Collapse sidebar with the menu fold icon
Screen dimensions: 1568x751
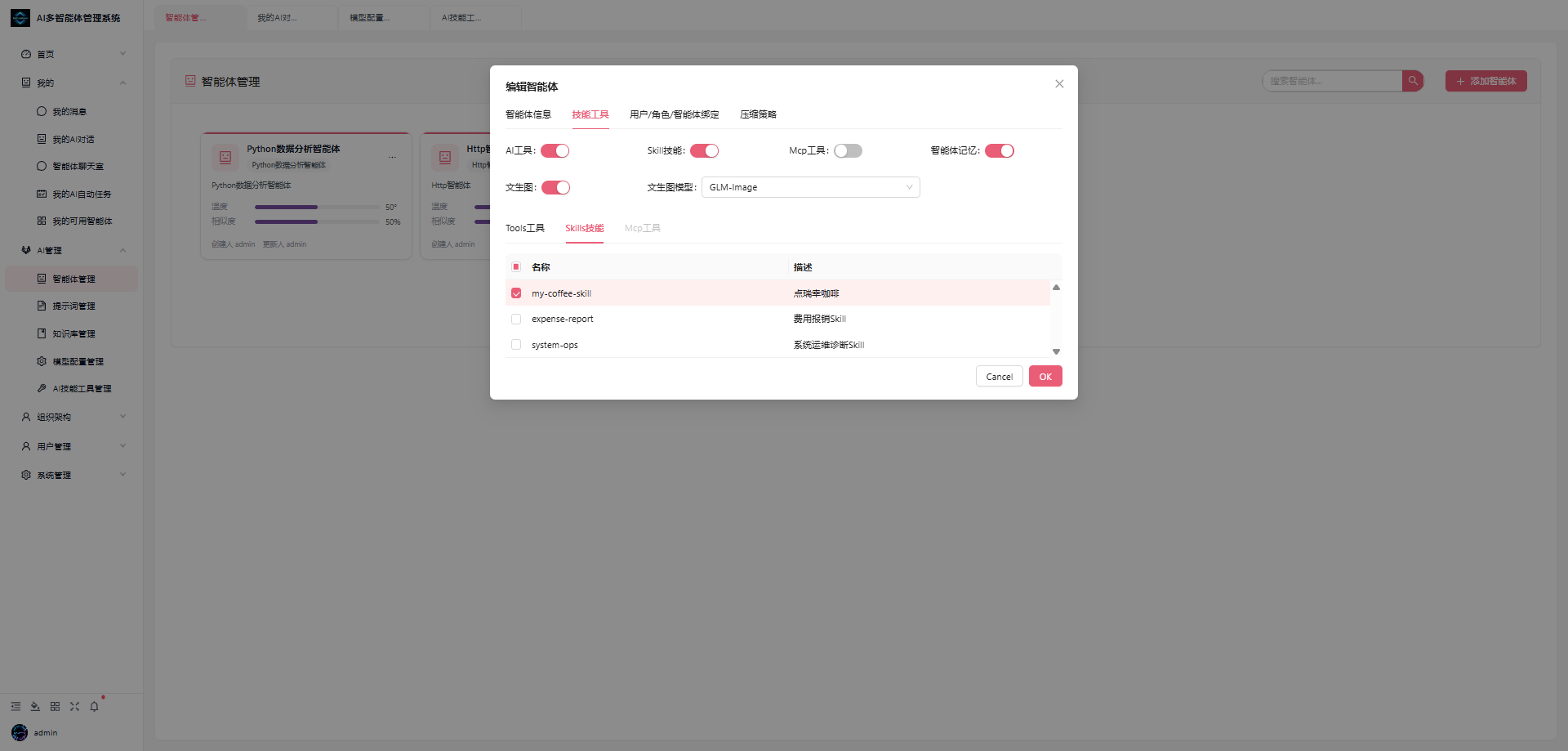pos(16,706)
